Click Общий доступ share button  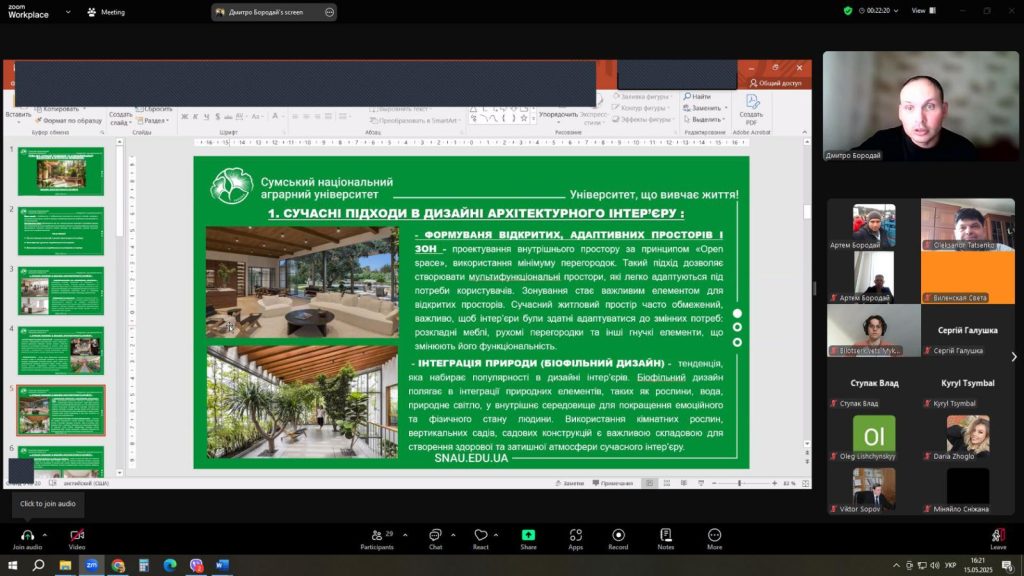pyautogui.click(x=775, y=83)
